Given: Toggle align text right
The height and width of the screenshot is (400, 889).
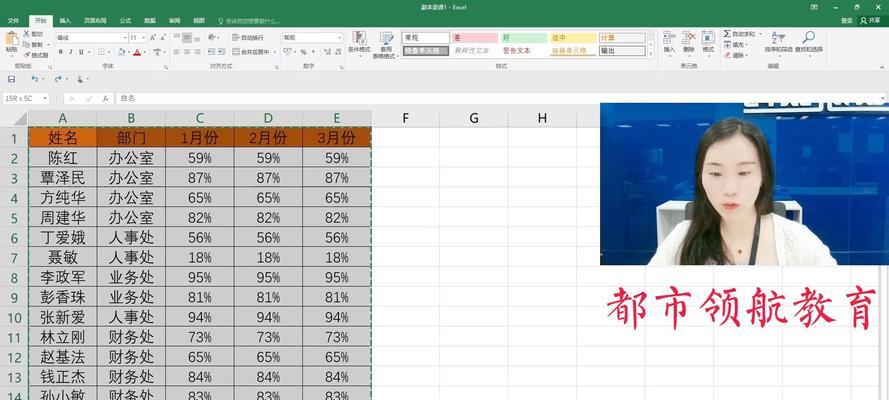Looking at the screenshot, I should pyautogui.click(x=197, y=52).
